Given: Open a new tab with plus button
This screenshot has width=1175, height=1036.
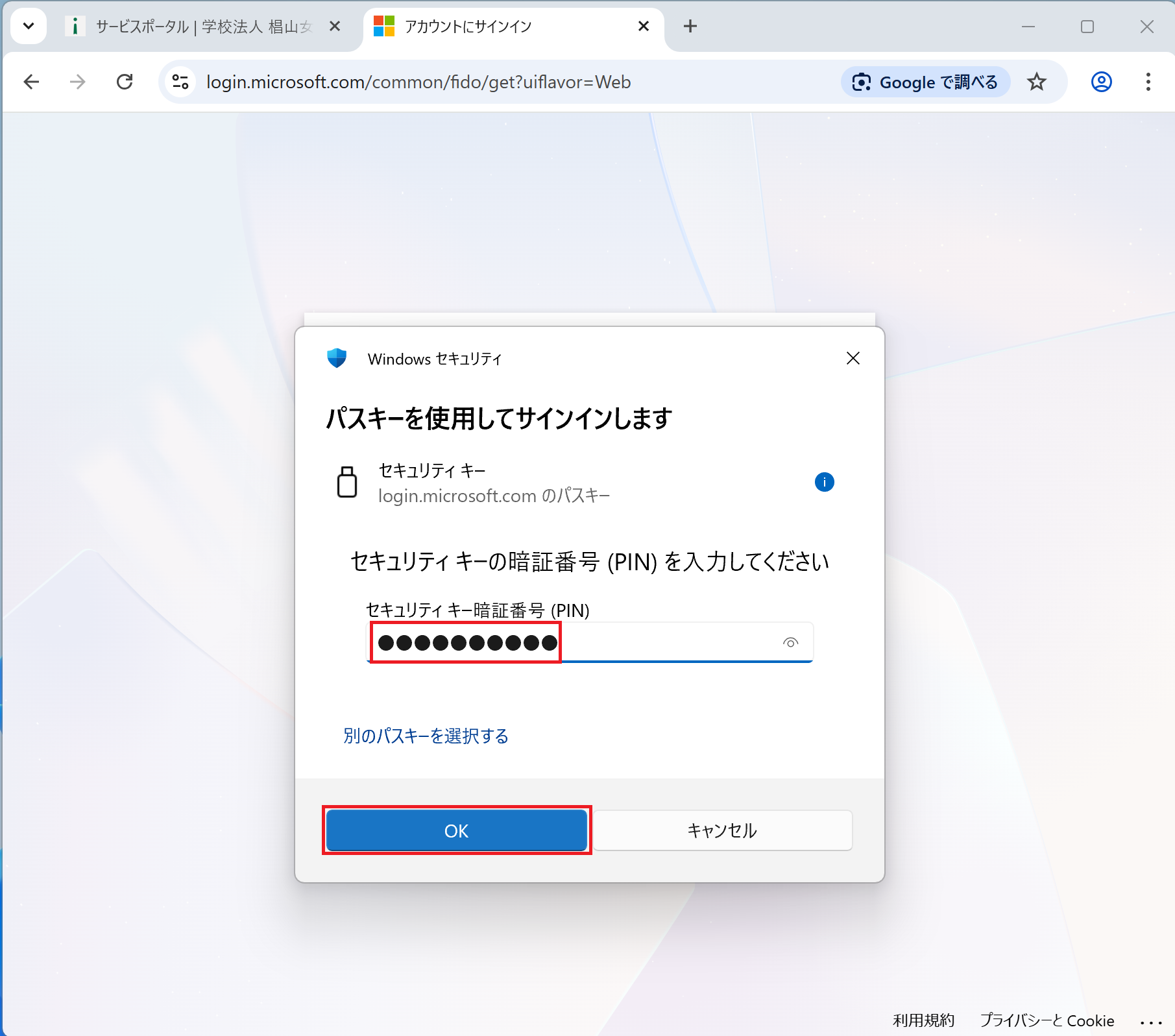Looking at the screenshot, I should click(690, 26).
